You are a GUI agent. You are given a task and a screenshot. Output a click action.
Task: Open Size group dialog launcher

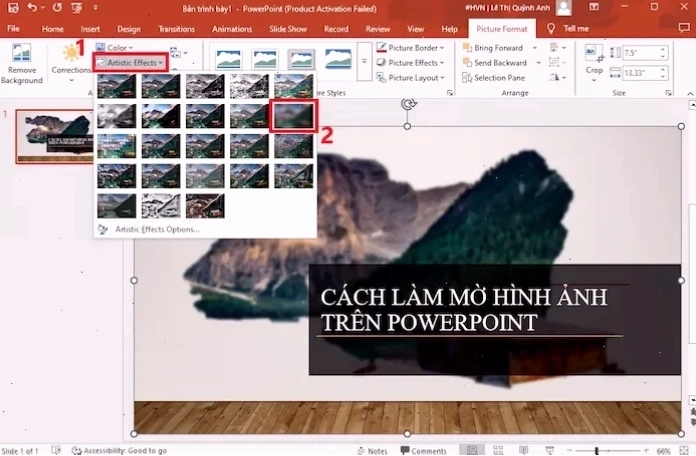pos(668,93)
